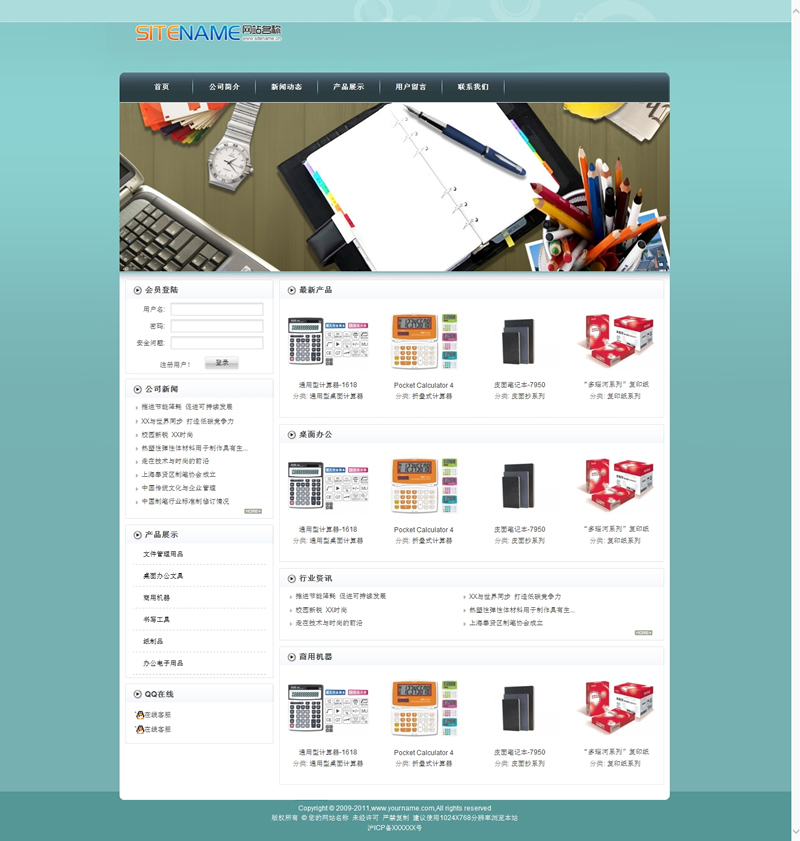The image size is (800, 841).
Task: Click the SITENAME logo in the header
Action: click(x=208, y=33)
